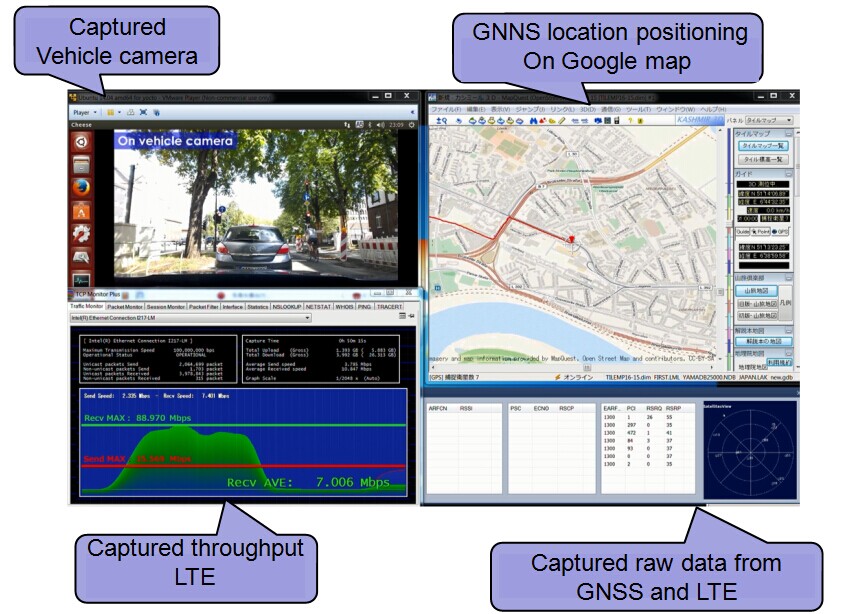Click the 凡例 legend button

point(785,302)
